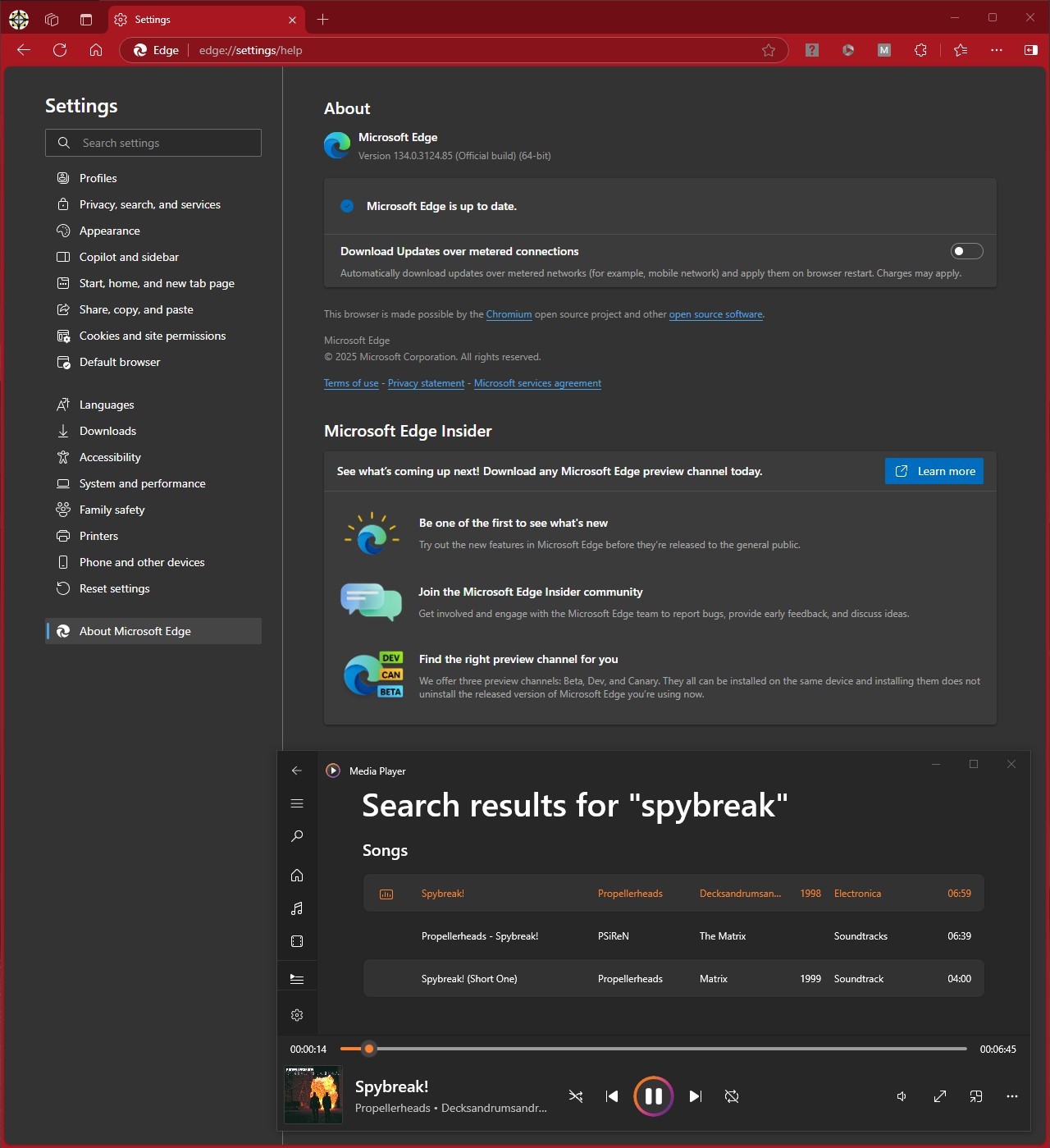The height and width of the screenshot is (1148, 1050).
Task: Open Family safety settings
Action: pyautogui.click(x=153, y=510)
